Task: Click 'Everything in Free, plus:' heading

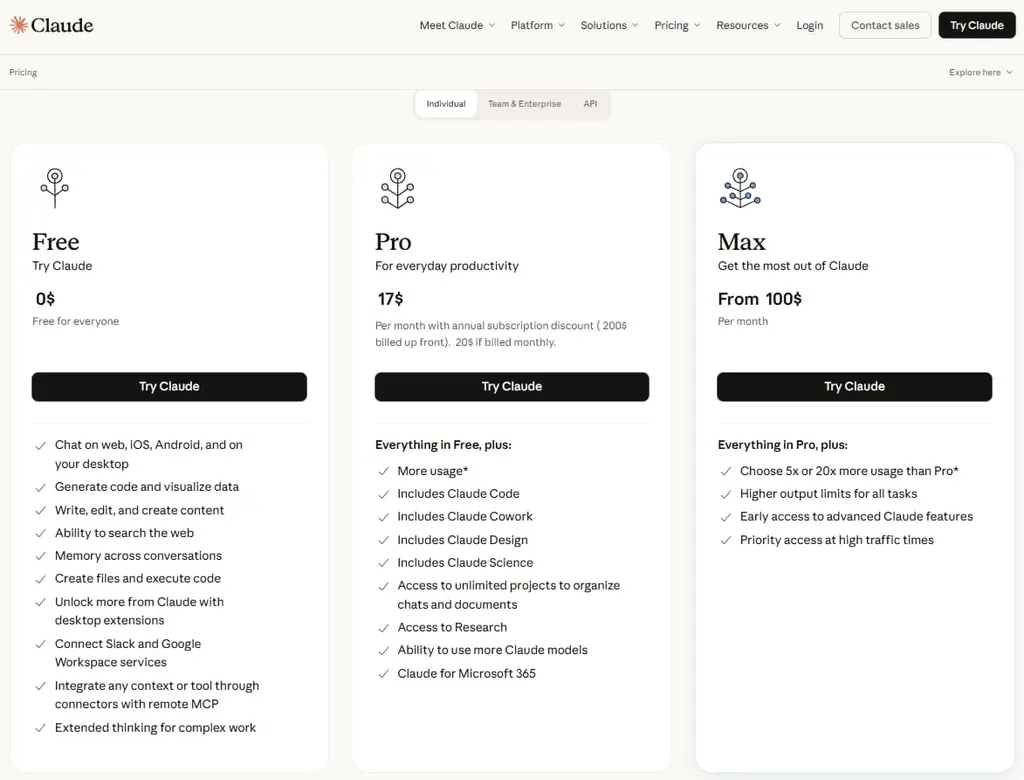Action: click(x=443, y=445)
